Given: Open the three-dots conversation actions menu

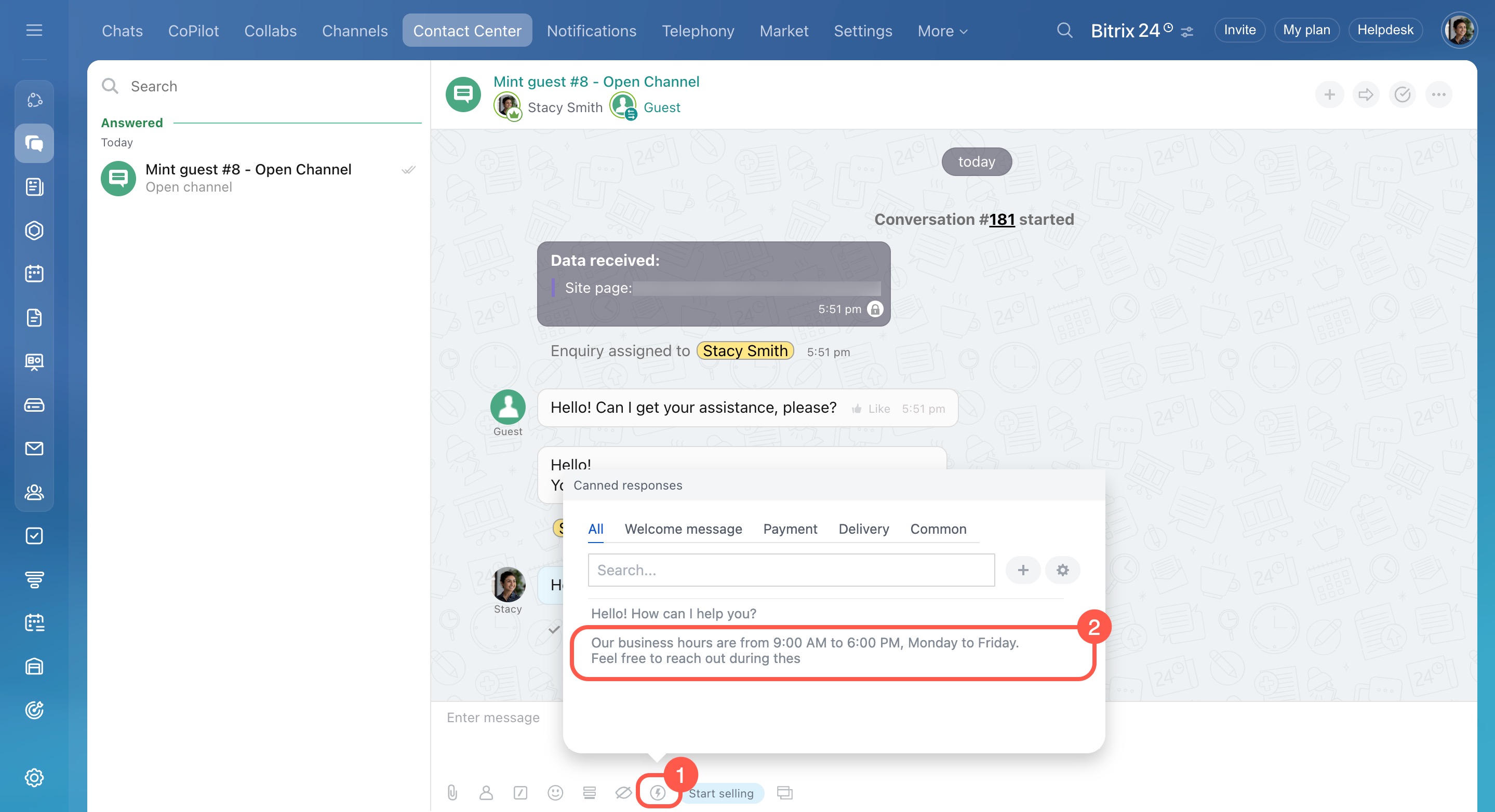Looking at the screenshot, I should pyautogui.click(x=1438, y=94).
